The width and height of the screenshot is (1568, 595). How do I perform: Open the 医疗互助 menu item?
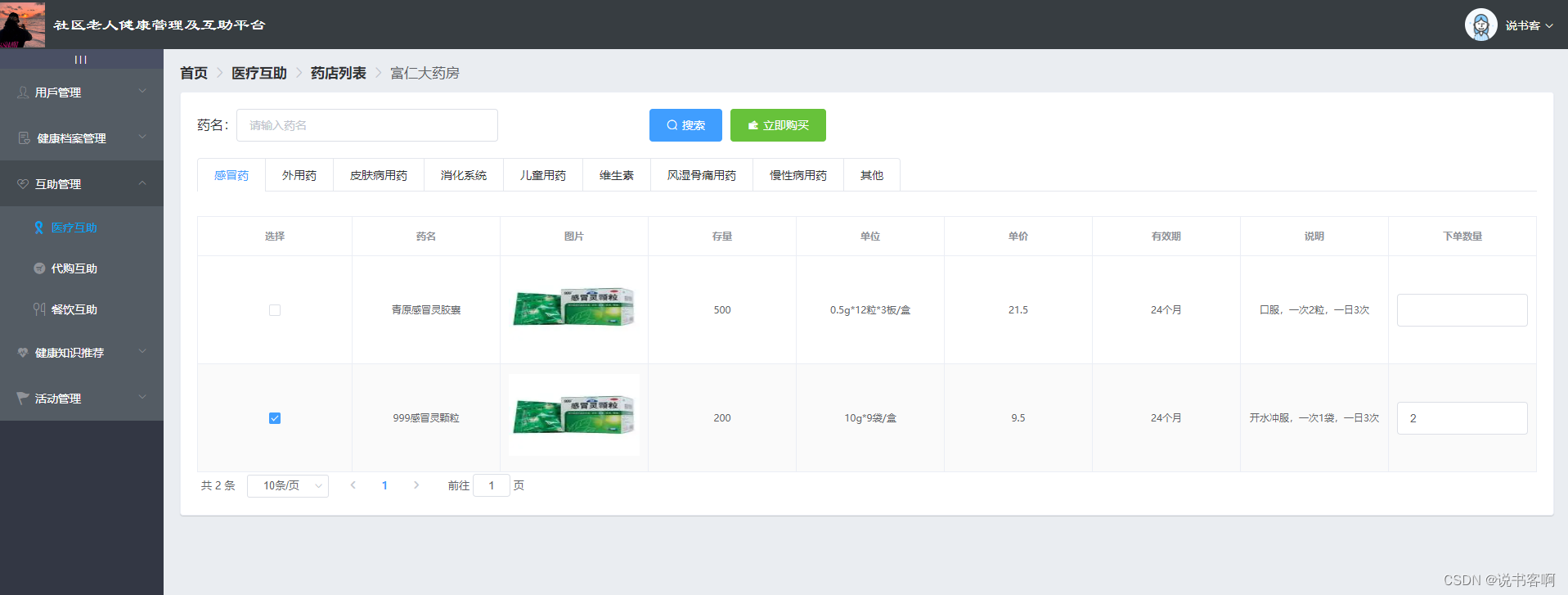coord(82,228)
